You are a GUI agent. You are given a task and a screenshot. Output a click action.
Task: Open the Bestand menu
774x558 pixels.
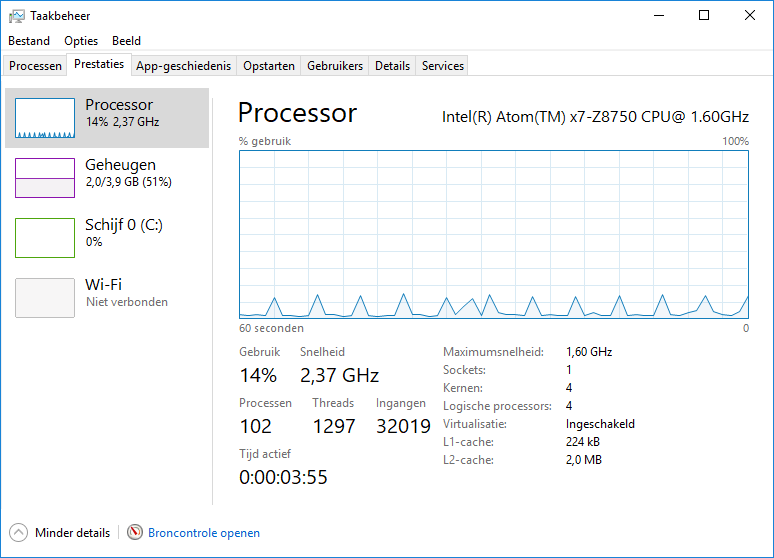[29, 41]
